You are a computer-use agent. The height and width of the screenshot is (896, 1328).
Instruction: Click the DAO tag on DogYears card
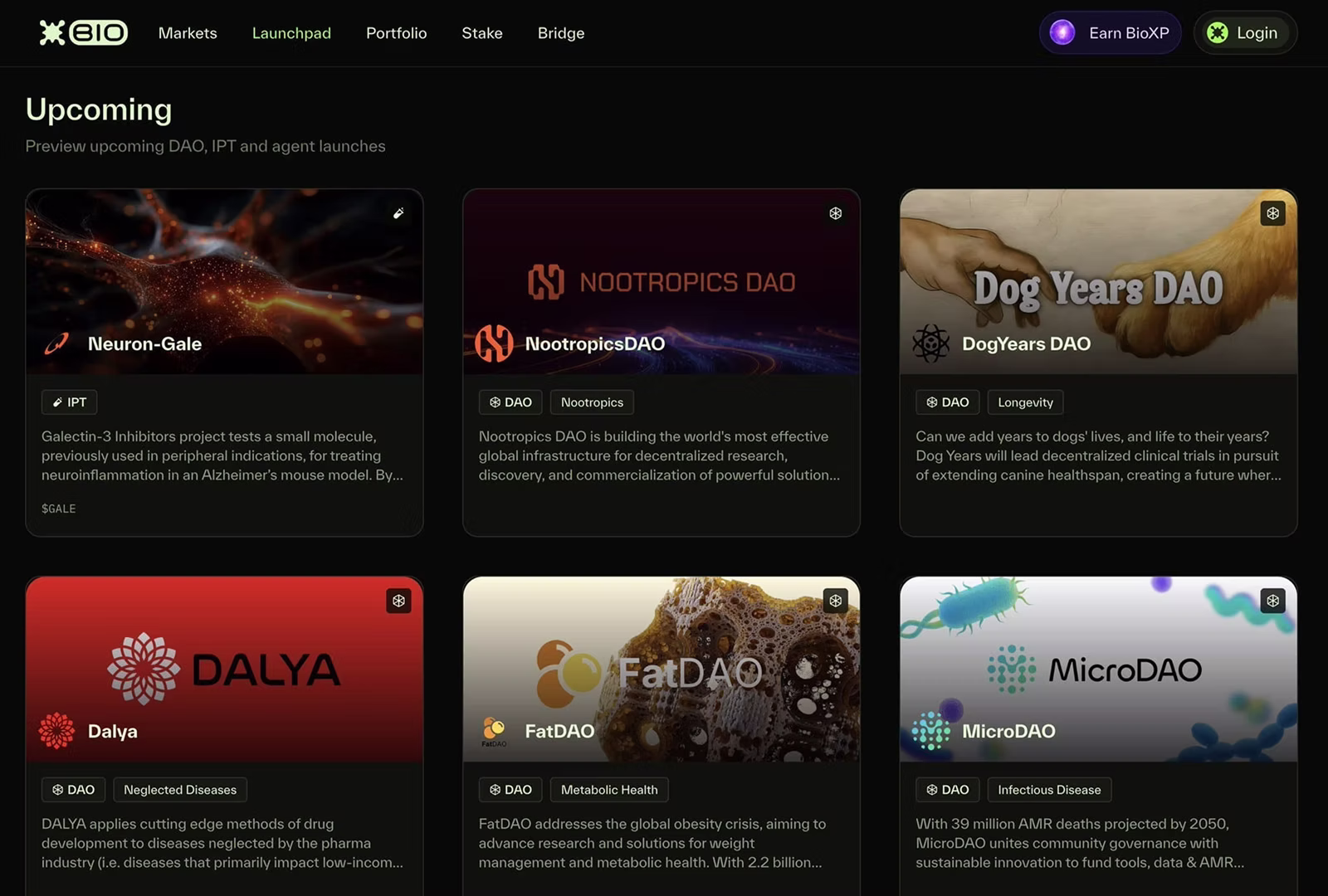948,402
